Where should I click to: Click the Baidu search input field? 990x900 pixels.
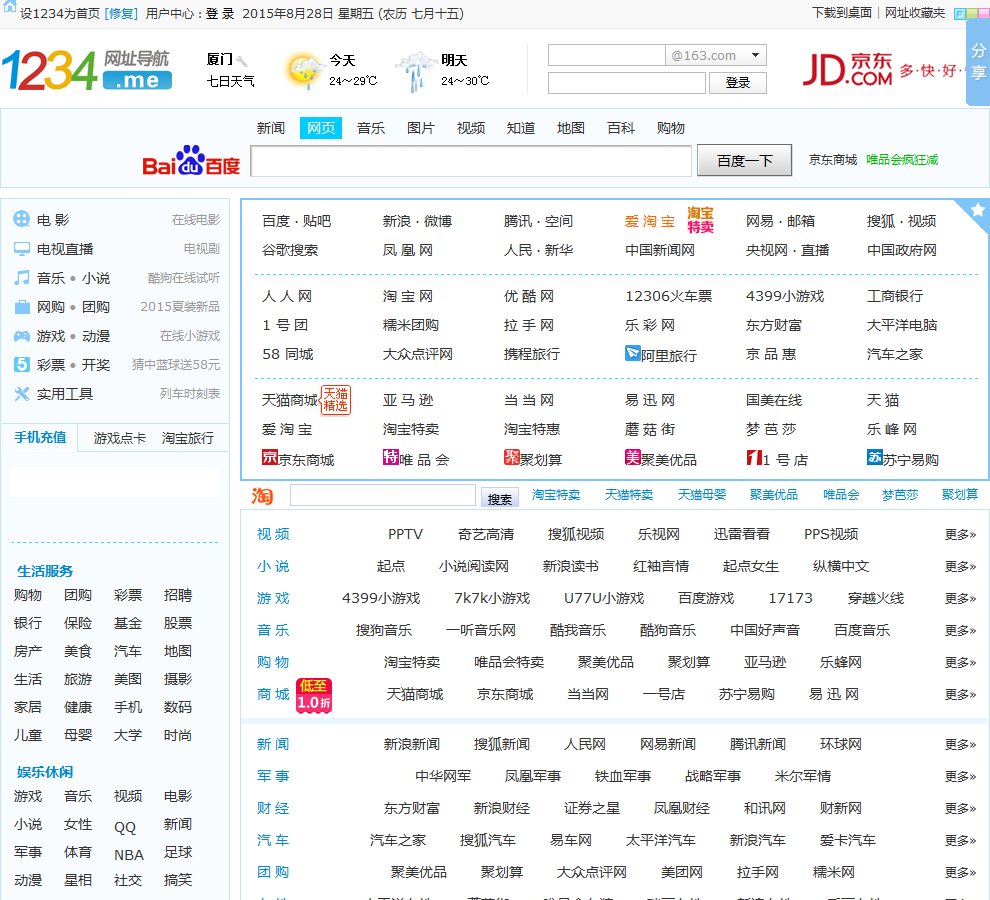click(x=470, y=161)
